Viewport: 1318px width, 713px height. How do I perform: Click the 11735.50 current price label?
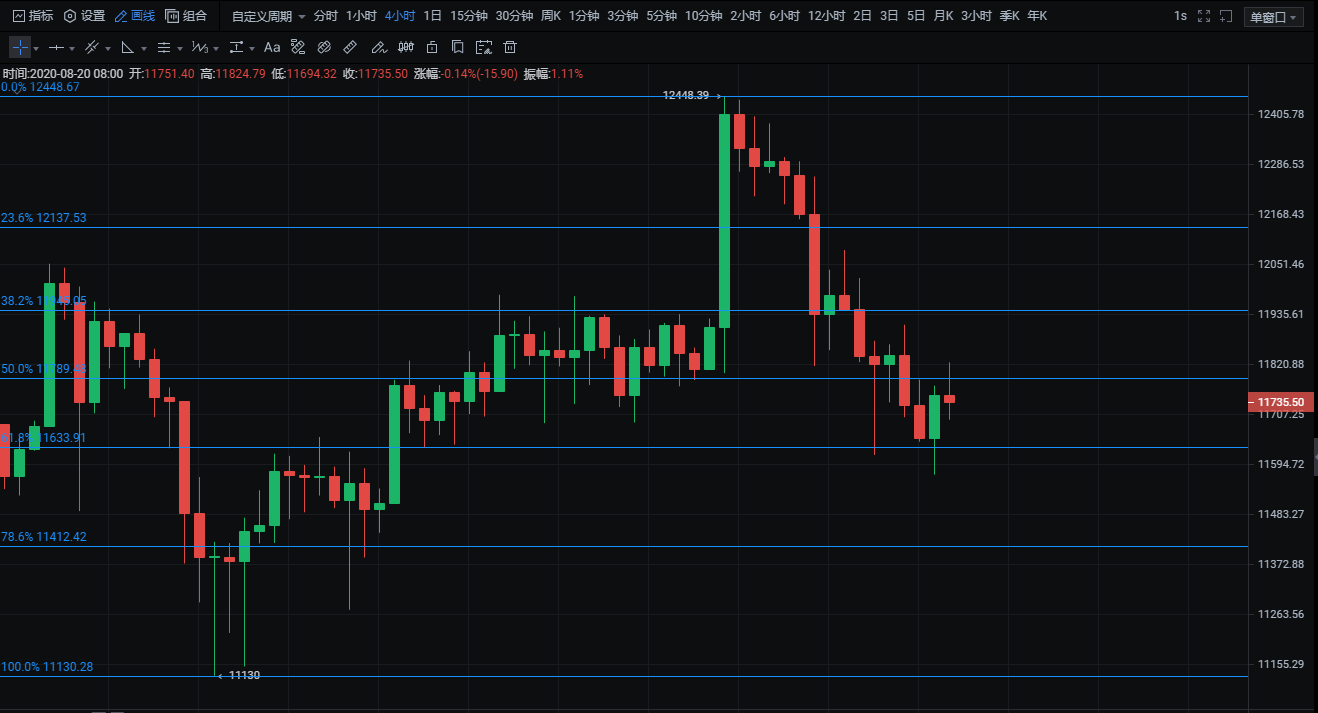(x=1278, y=402)
